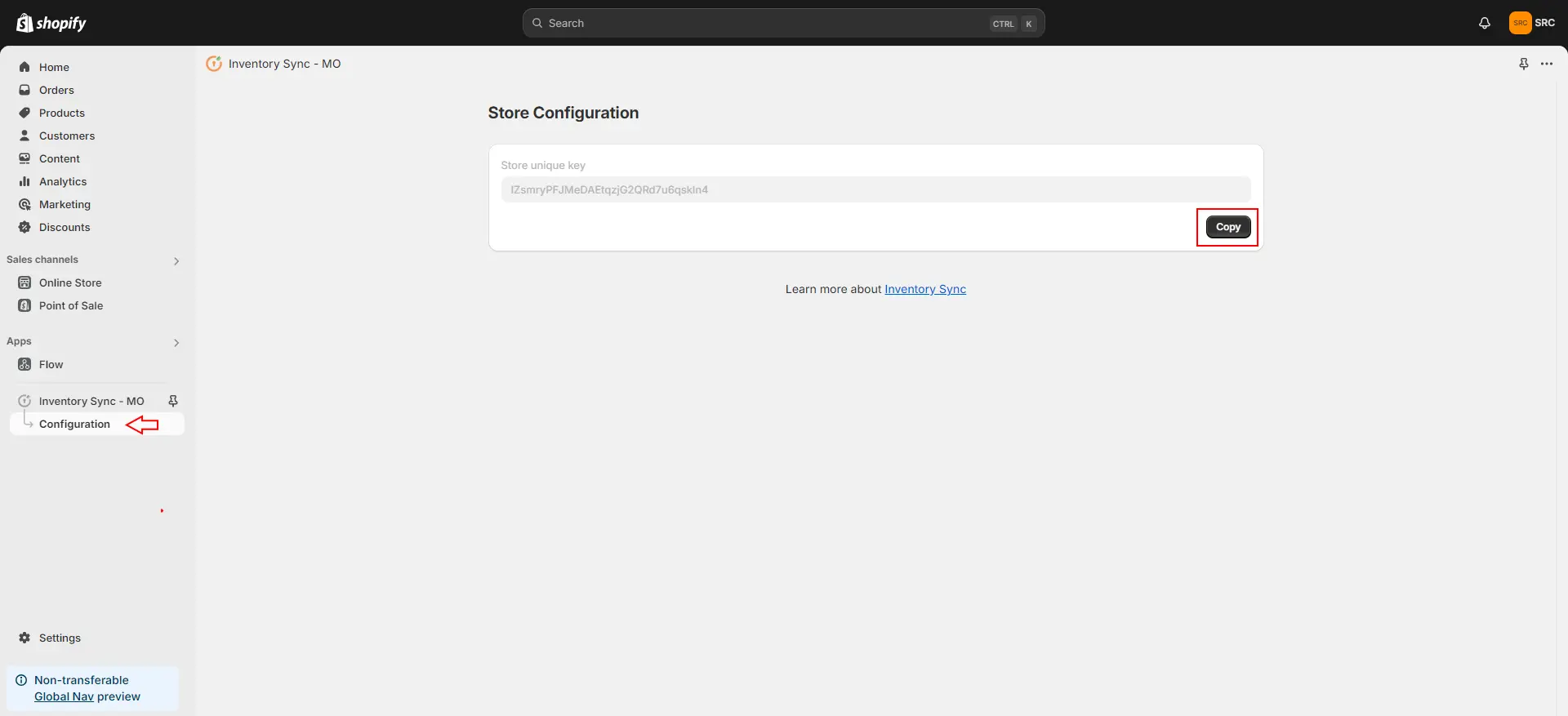The image size is (1568, 716).
Task: Copy the store unique key
Action: point(1227,227)
